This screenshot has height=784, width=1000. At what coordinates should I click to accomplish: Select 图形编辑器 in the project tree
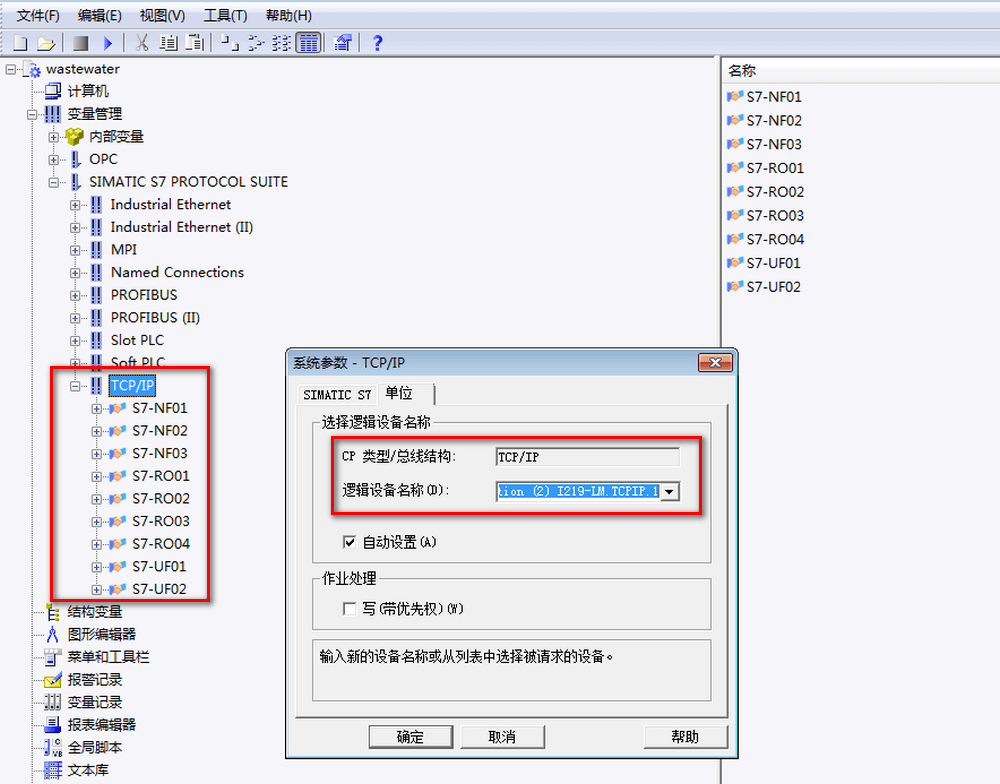pos(101,634)
